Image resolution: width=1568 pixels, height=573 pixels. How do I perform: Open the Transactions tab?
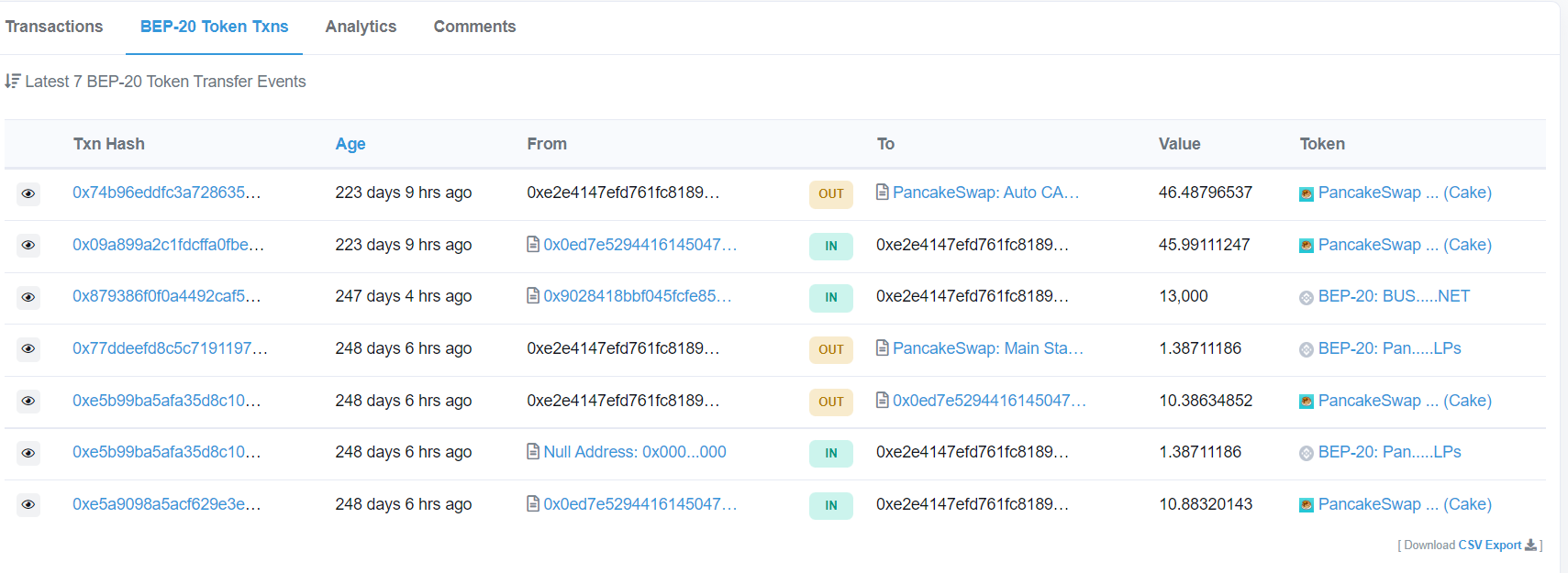click(54, 27)
